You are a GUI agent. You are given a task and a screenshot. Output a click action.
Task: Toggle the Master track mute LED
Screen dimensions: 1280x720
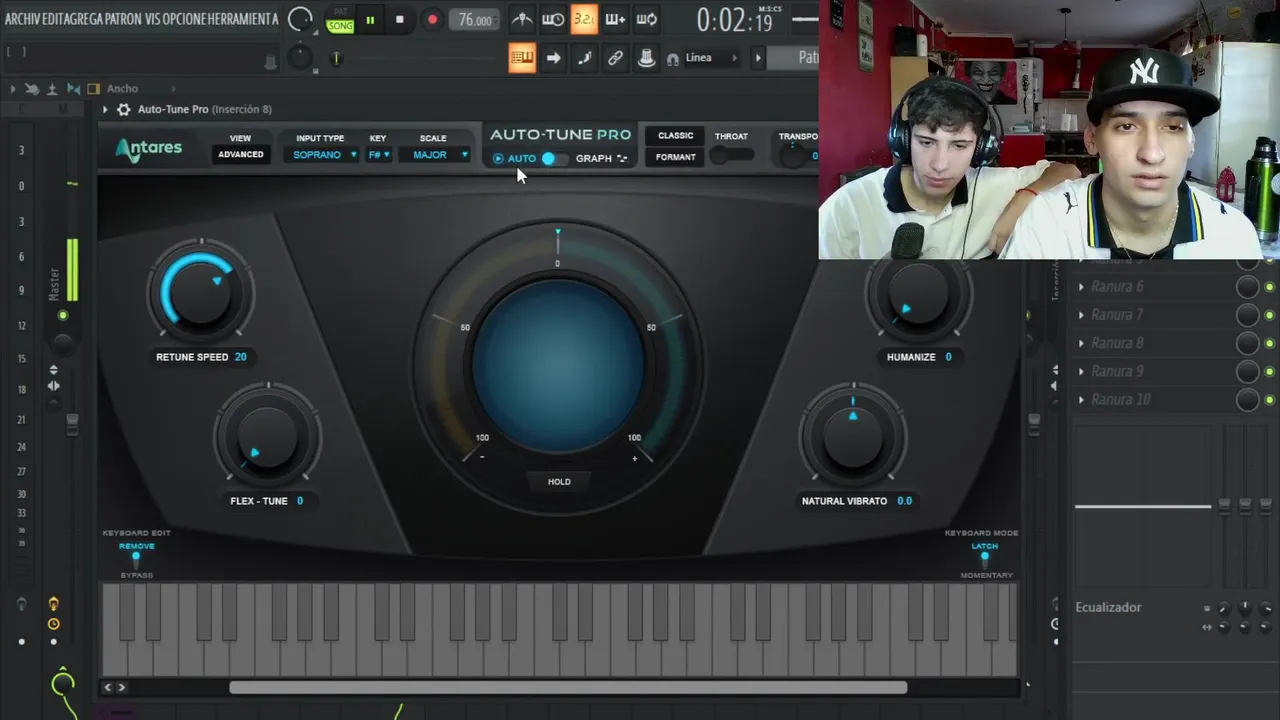tap(63, 315)
